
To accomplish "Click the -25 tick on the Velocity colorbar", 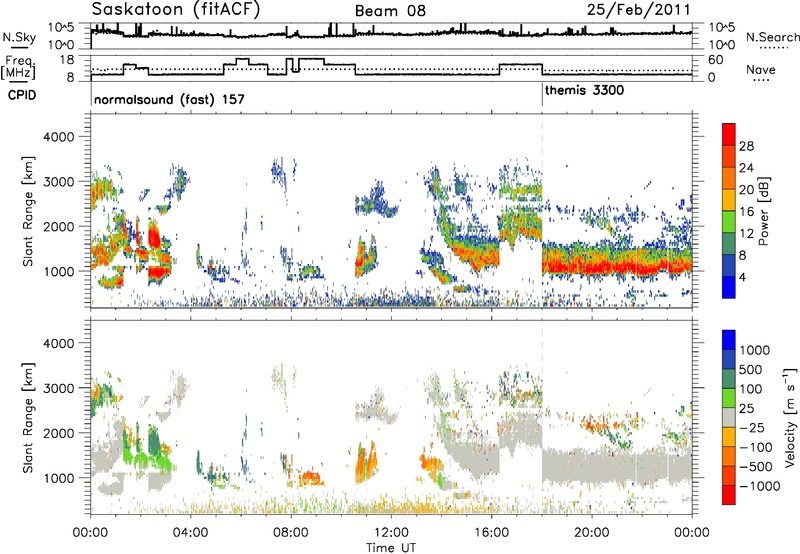I will [752, 427].
